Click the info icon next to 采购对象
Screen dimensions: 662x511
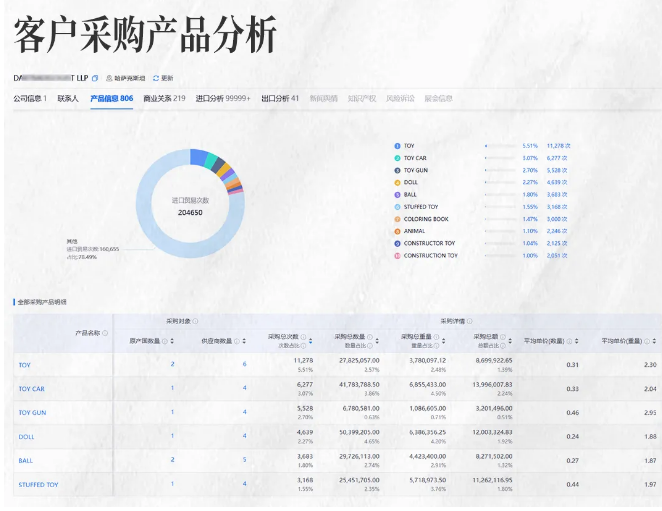click(195, 321)
